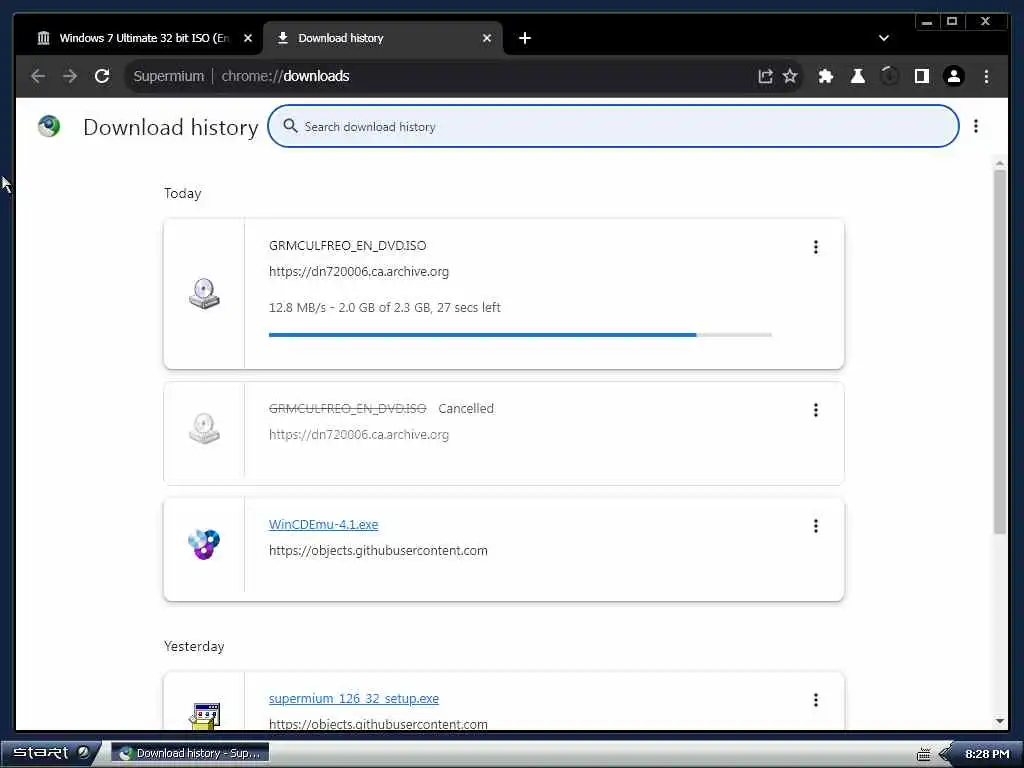Click the disc icon of the downloading ISO

pos(204,294)
